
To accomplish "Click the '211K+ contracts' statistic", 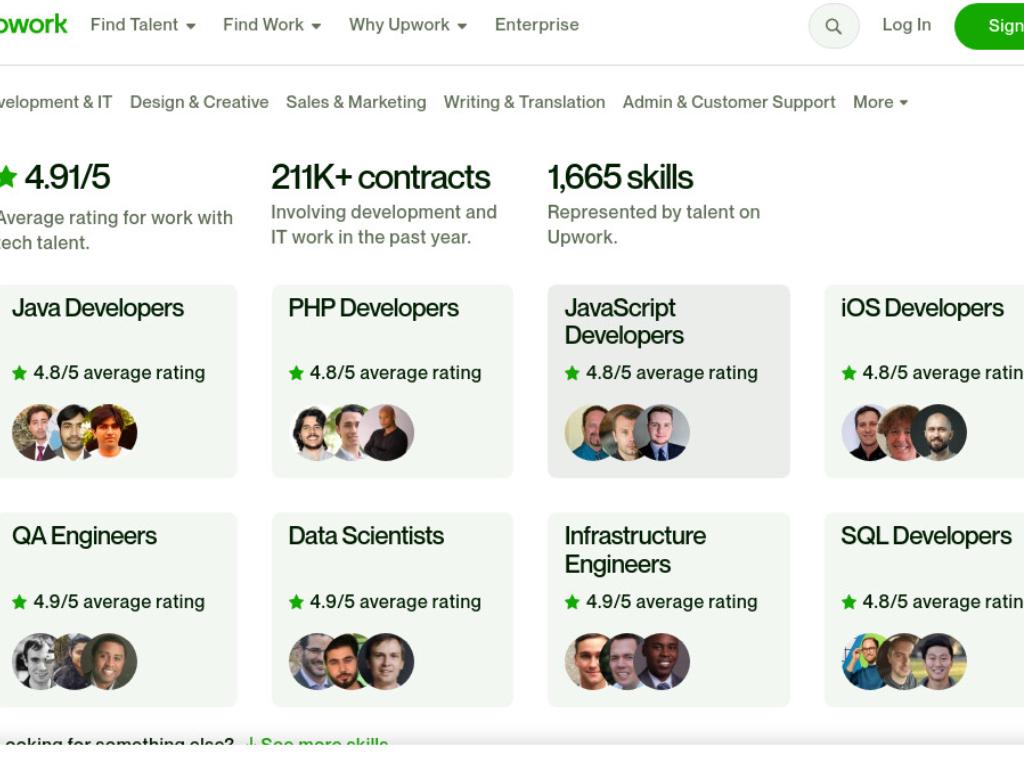I will pyautogui.click(x=380, y=178).
